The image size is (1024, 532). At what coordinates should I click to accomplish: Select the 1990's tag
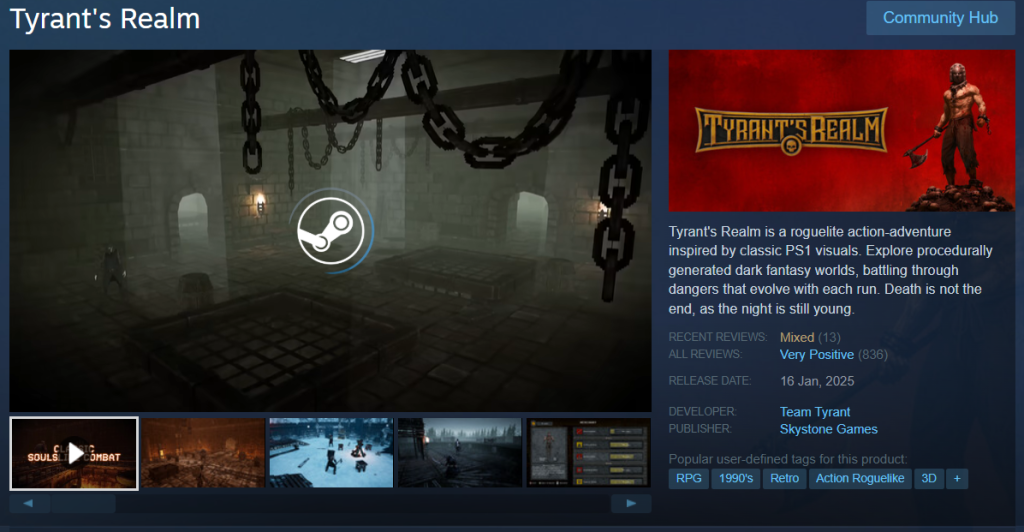coord(735,478)
